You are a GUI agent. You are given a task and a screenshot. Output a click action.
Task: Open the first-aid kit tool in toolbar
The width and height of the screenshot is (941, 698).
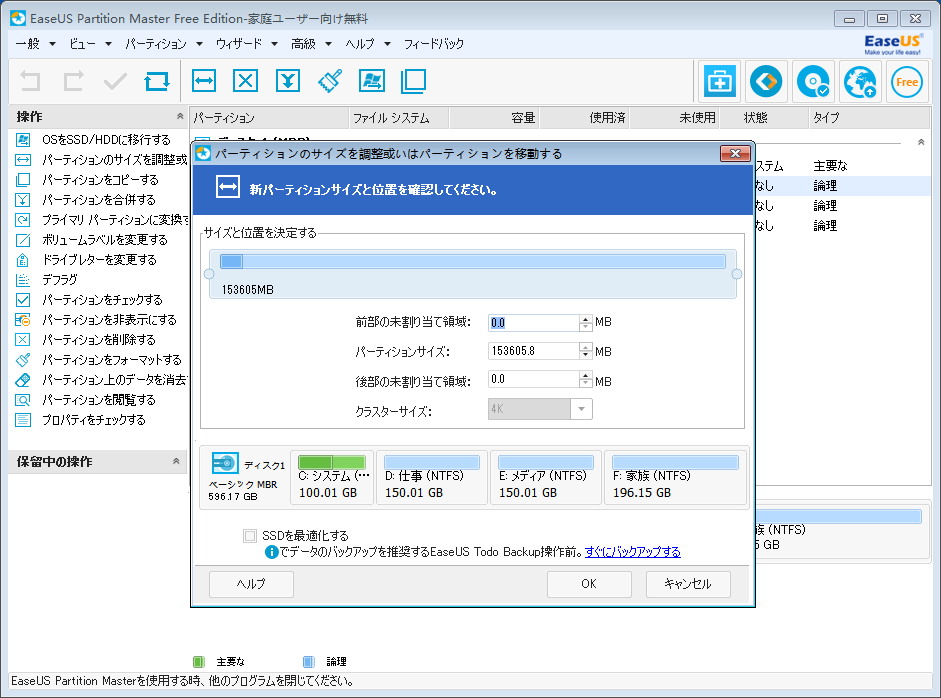(x=719, y=82)
